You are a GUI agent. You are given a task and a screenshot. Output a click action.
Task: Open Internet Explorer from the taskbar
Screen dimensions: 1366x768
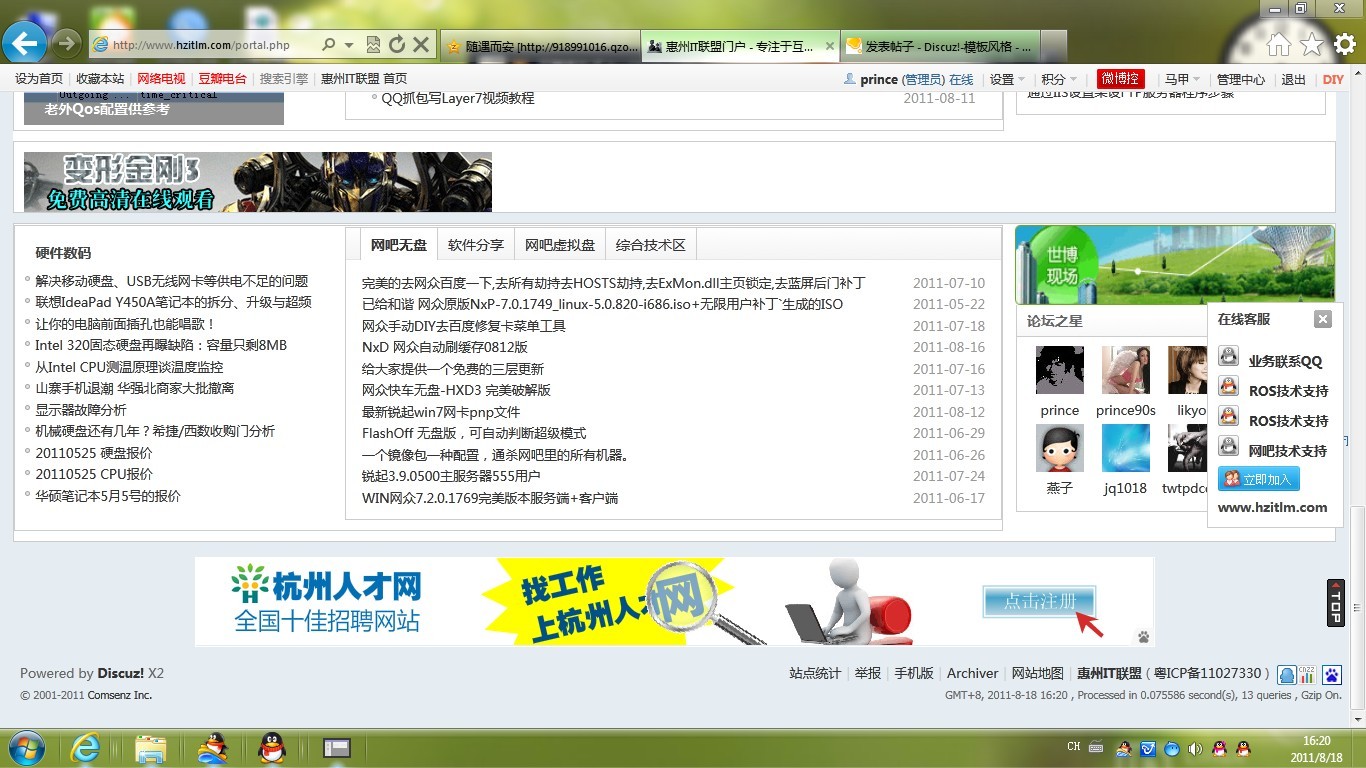[84, 748]
